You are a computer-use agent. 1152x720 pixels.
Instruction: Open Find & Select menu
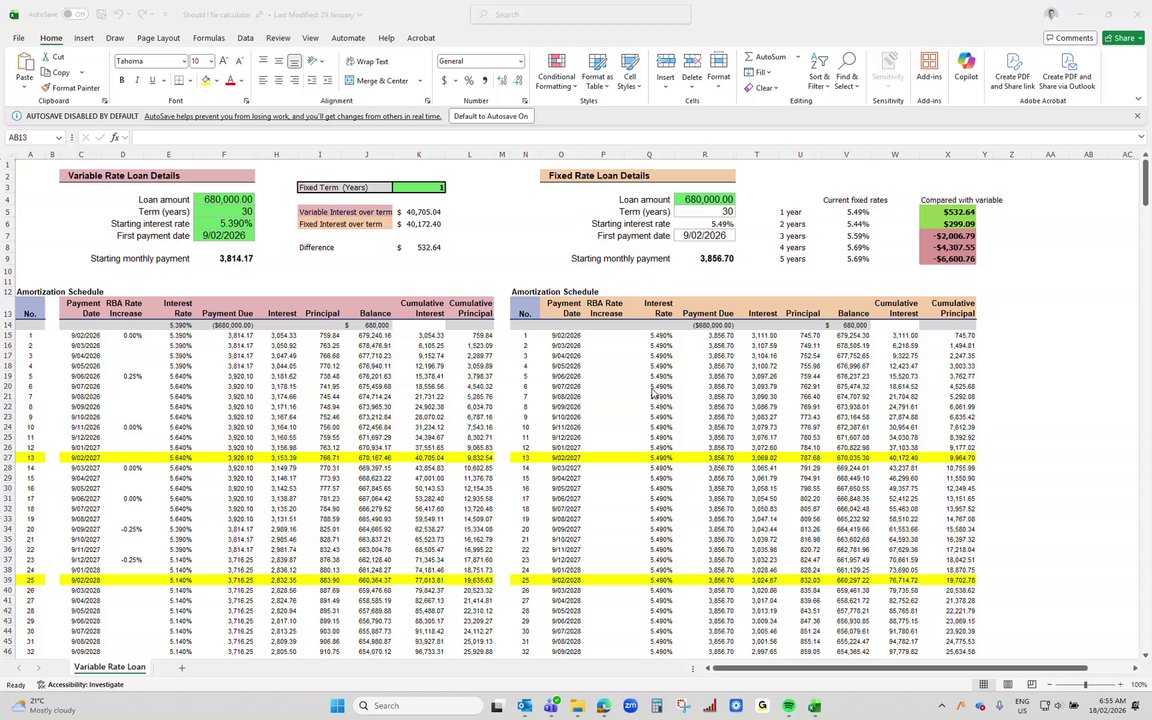pos(847,71)
